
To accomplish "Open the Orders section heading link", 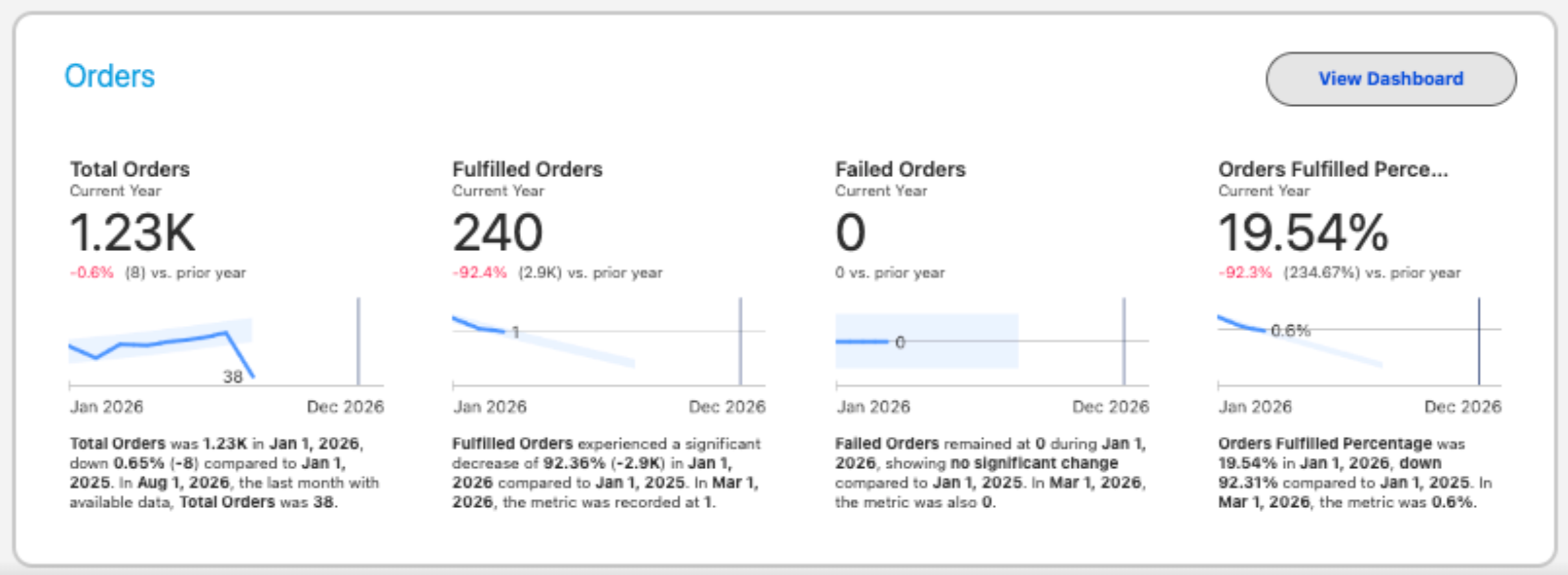I will [x=110, y=77].
